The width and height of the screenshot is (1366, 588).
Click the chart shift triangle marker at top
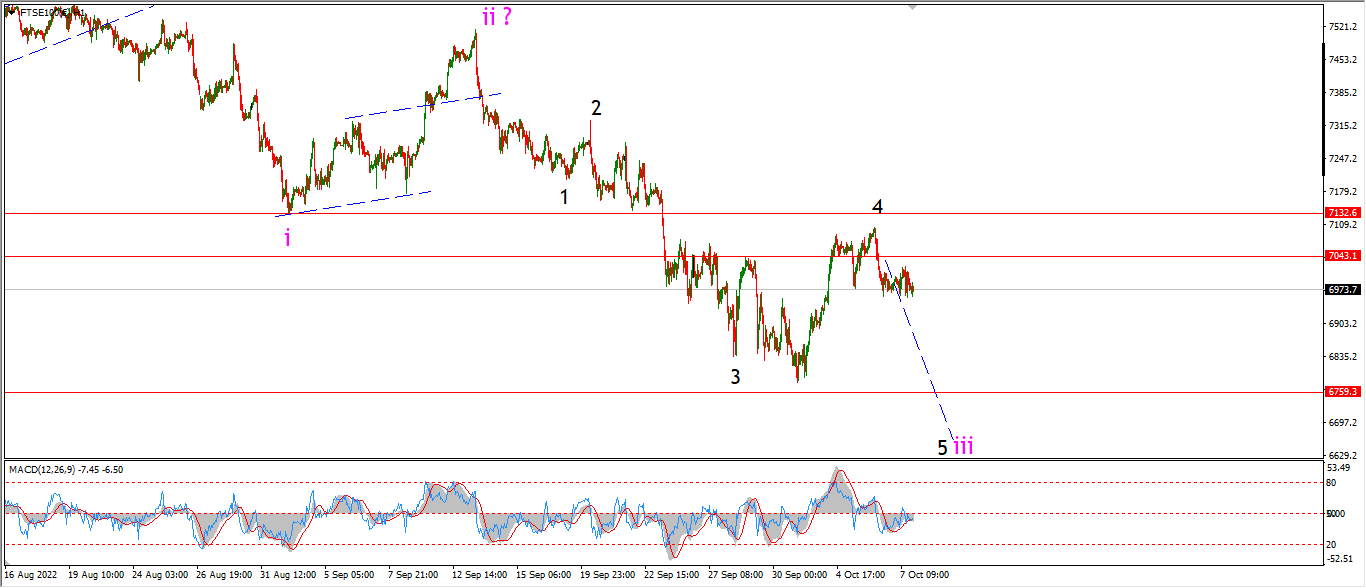pos(911,7)
